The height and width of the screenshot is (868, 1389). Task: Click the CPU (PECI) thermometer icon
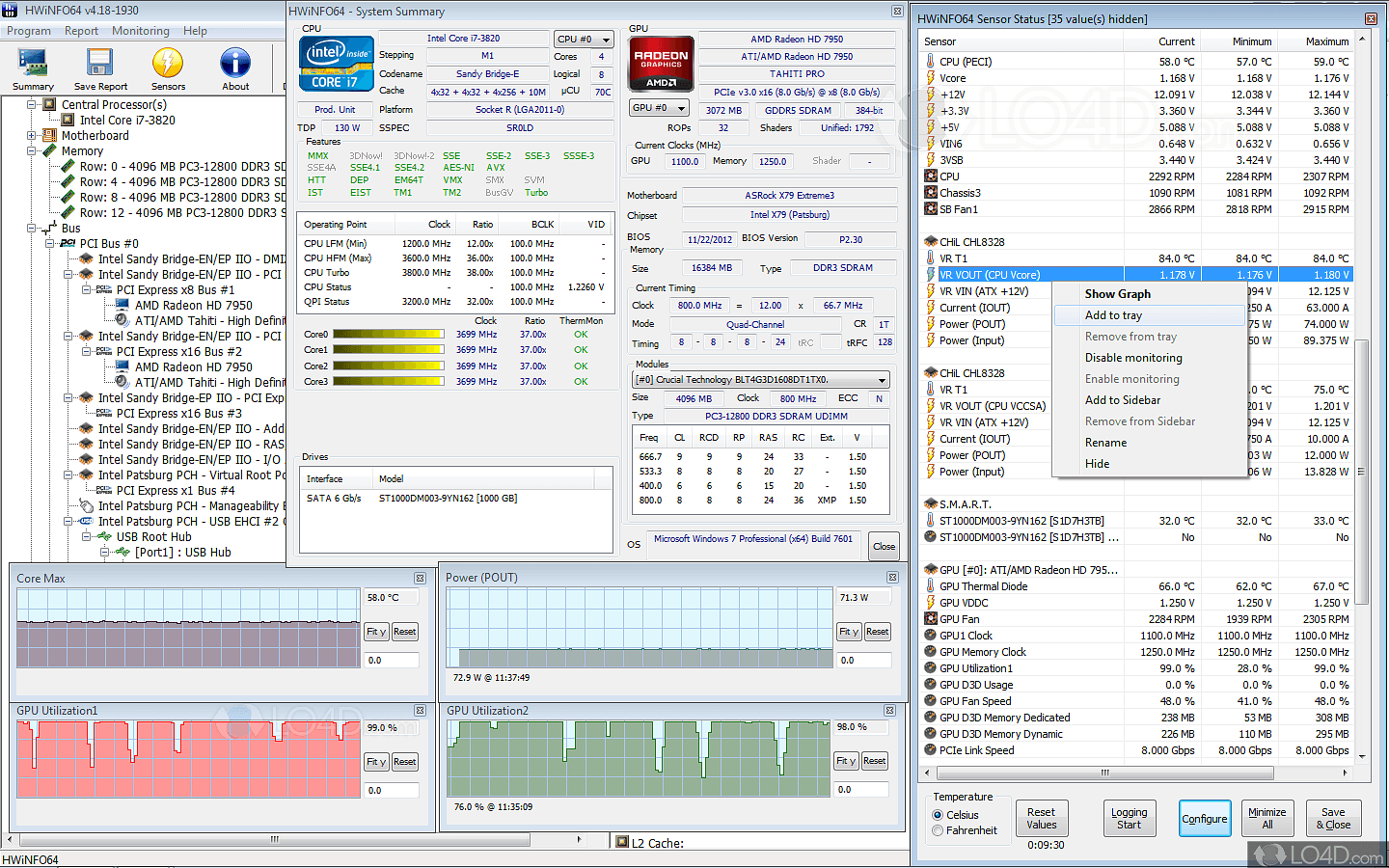coord(931,62)
